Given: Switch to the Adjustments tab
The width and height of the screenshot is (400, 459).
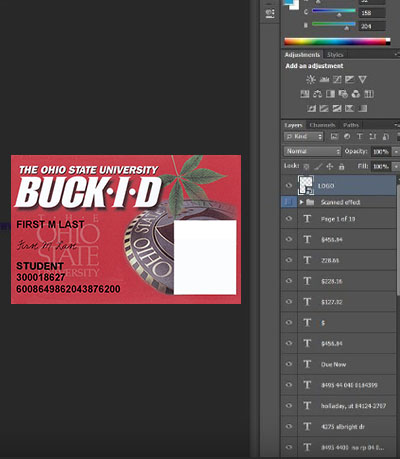Looking at the screenshot, I should pos(302,55).
